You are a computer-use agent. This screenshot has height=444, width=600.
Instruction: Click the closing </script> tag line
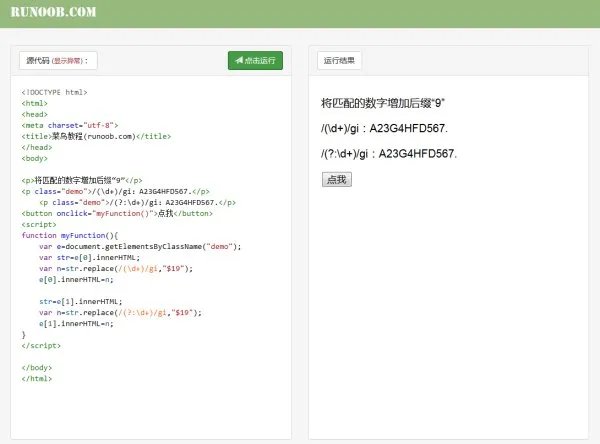pyautogui.click(x=41, y=346)
